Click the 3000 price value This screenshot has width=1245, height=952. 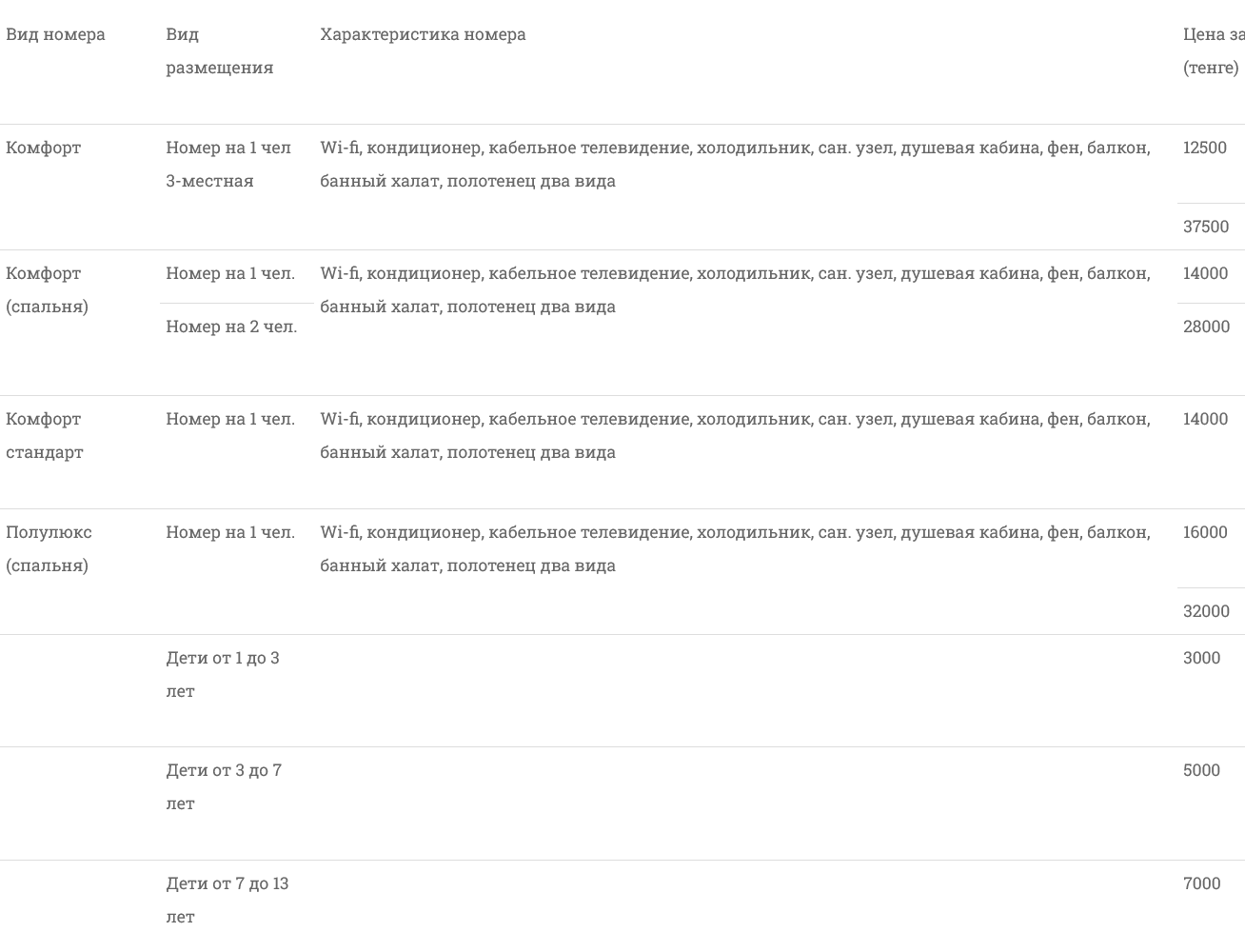tap(1201, 658)
